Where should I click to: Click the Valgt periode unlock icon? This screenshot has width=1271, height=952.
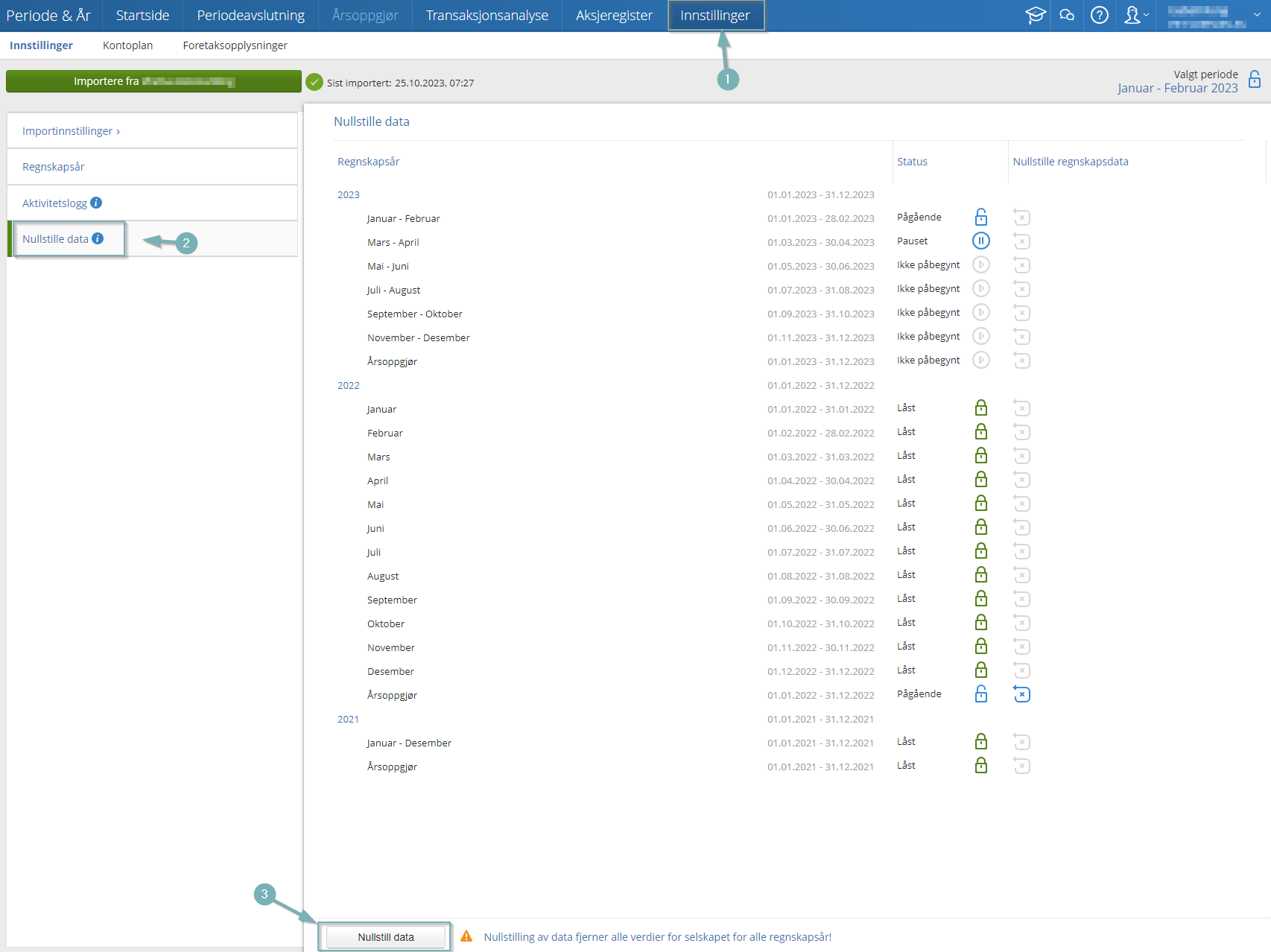click(x=1255, y=79)
